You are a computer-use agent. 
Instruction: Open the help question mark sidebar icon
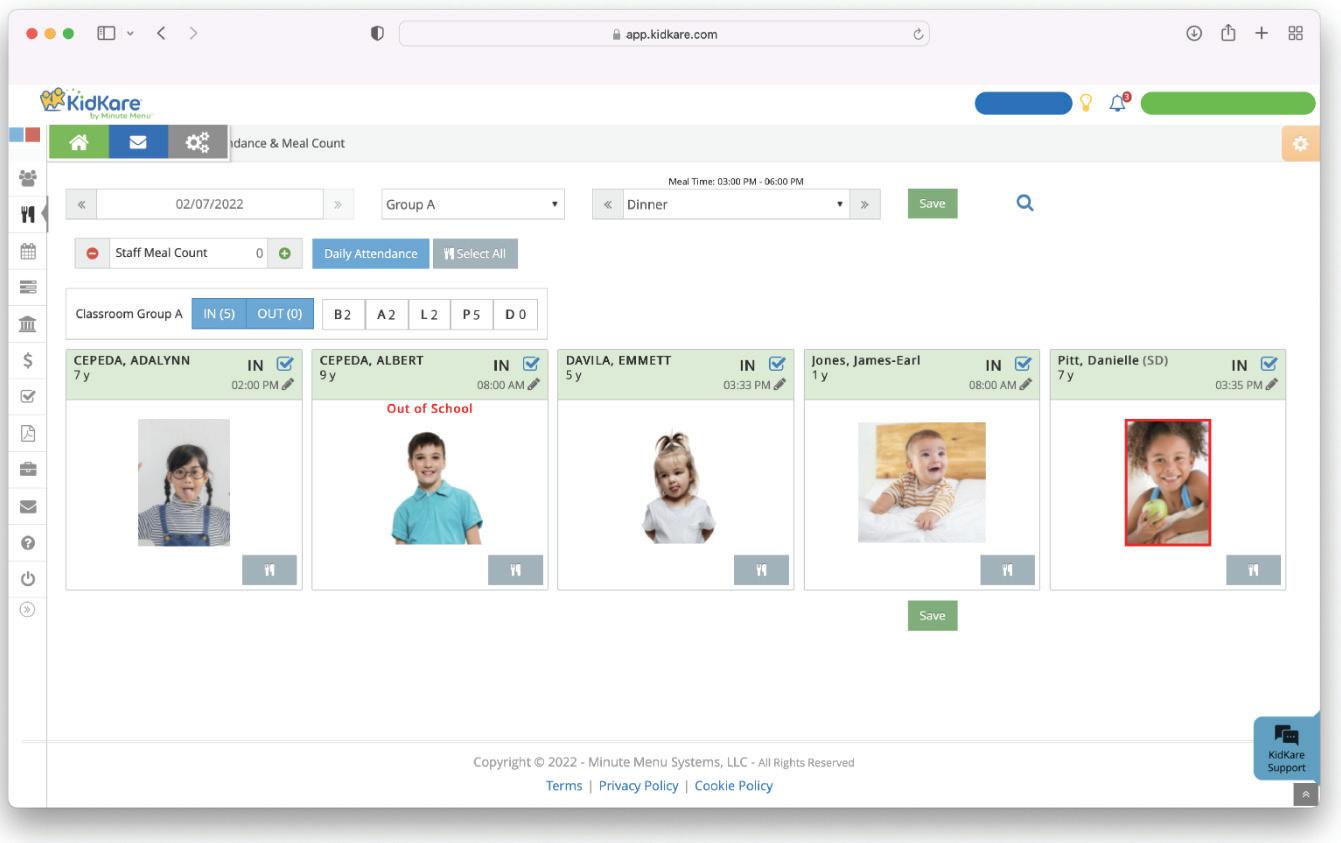tap(28, 541)
